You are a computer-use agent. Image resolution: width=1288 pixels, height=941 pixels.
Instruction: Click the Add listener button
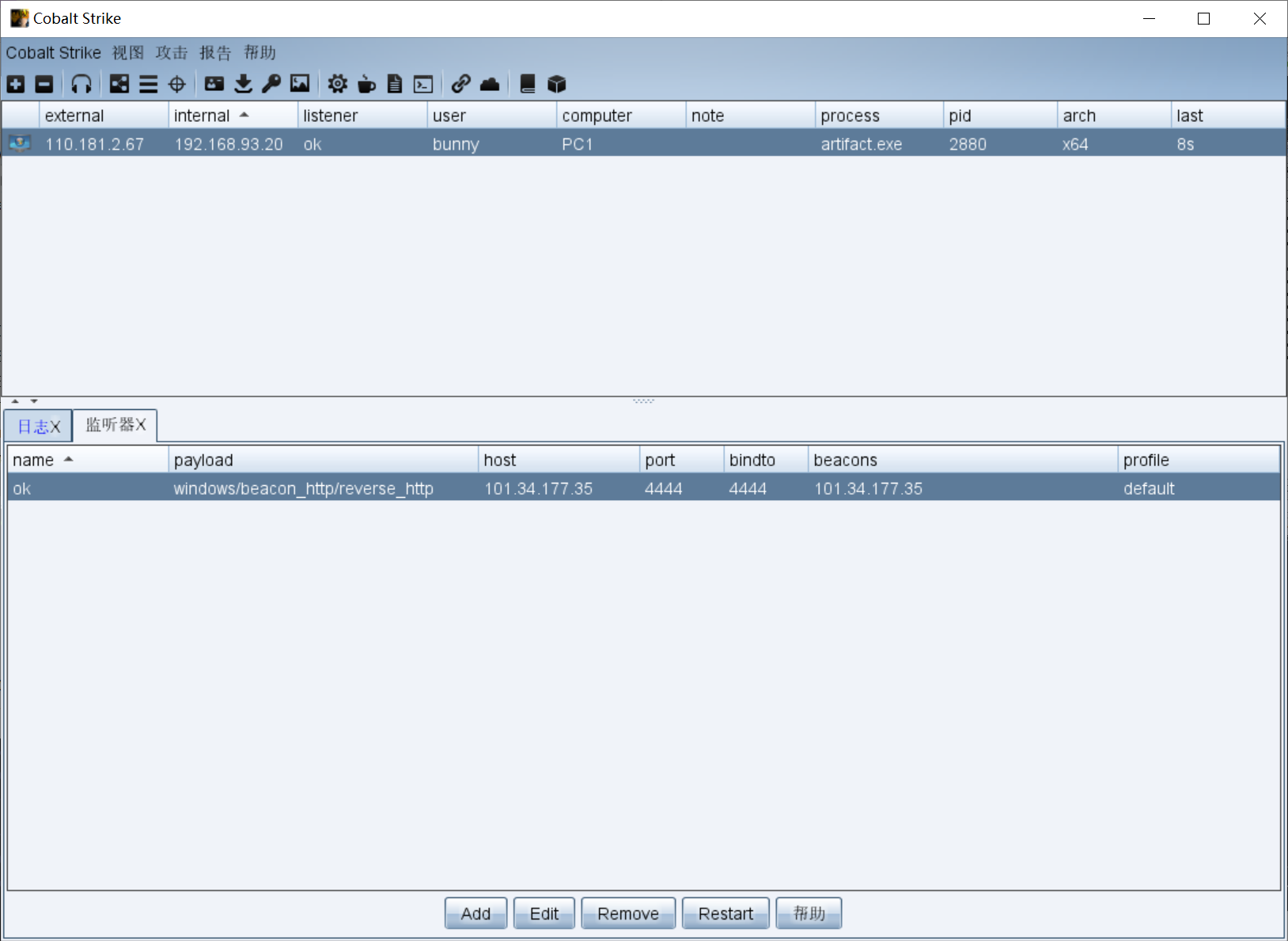click(475, 913)
